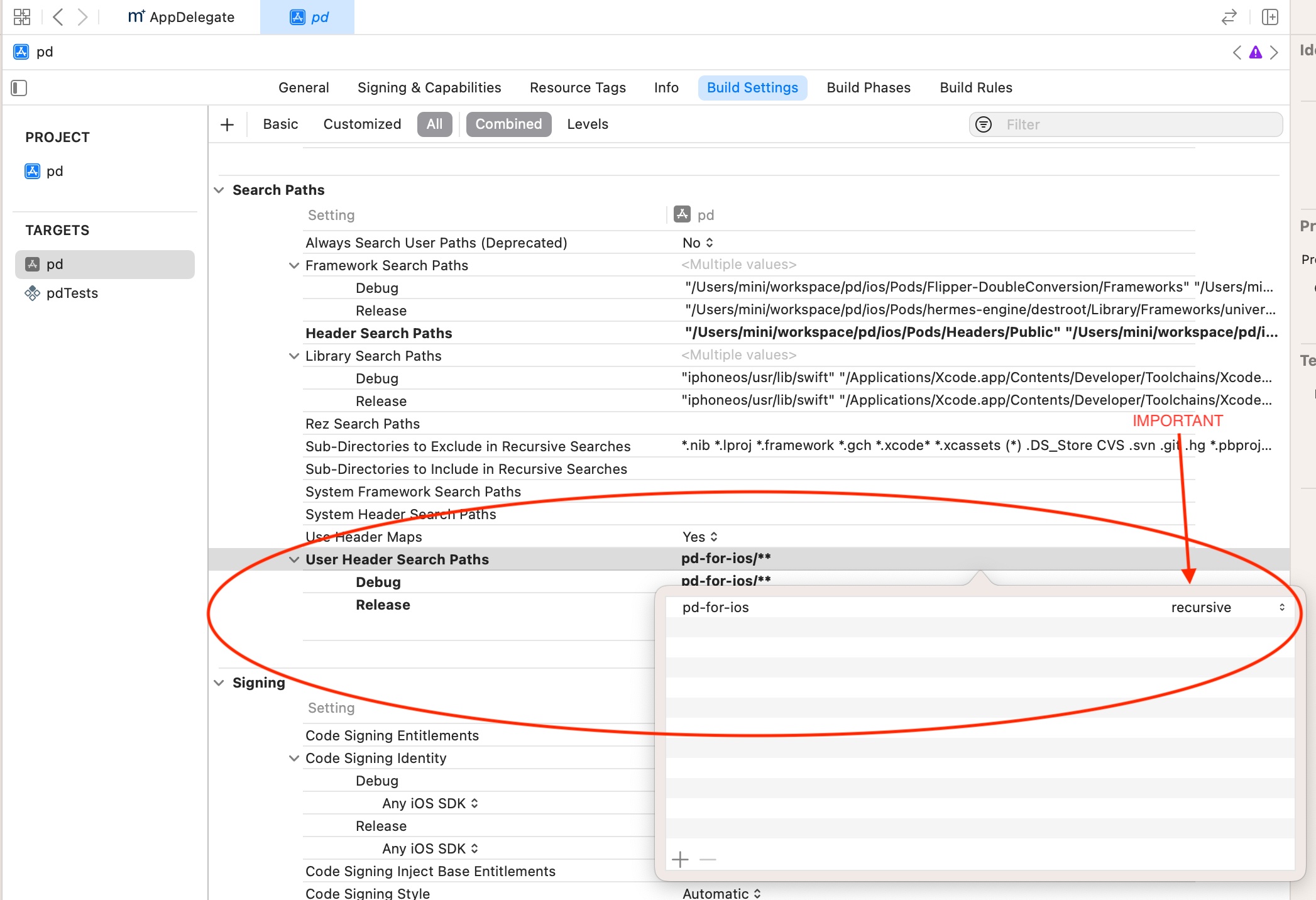Click the pd target icon in TARGETS
The image size is (1316, 900).
(x=34, y=264)
